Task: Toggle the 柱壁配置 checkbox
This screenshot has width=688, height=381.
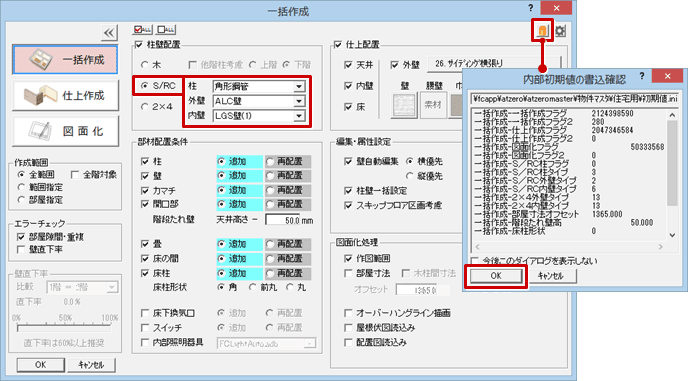Action: click(139, 44)
